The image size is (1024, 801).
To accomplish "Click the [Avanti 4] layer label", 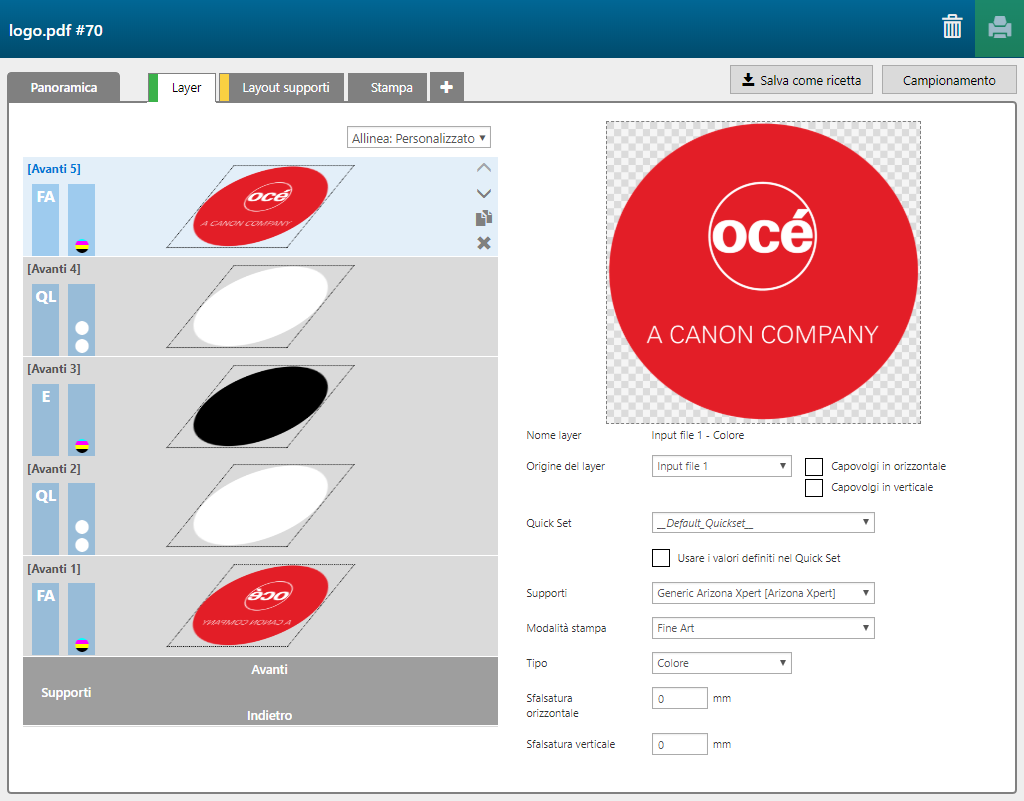I will pos(54,269).
